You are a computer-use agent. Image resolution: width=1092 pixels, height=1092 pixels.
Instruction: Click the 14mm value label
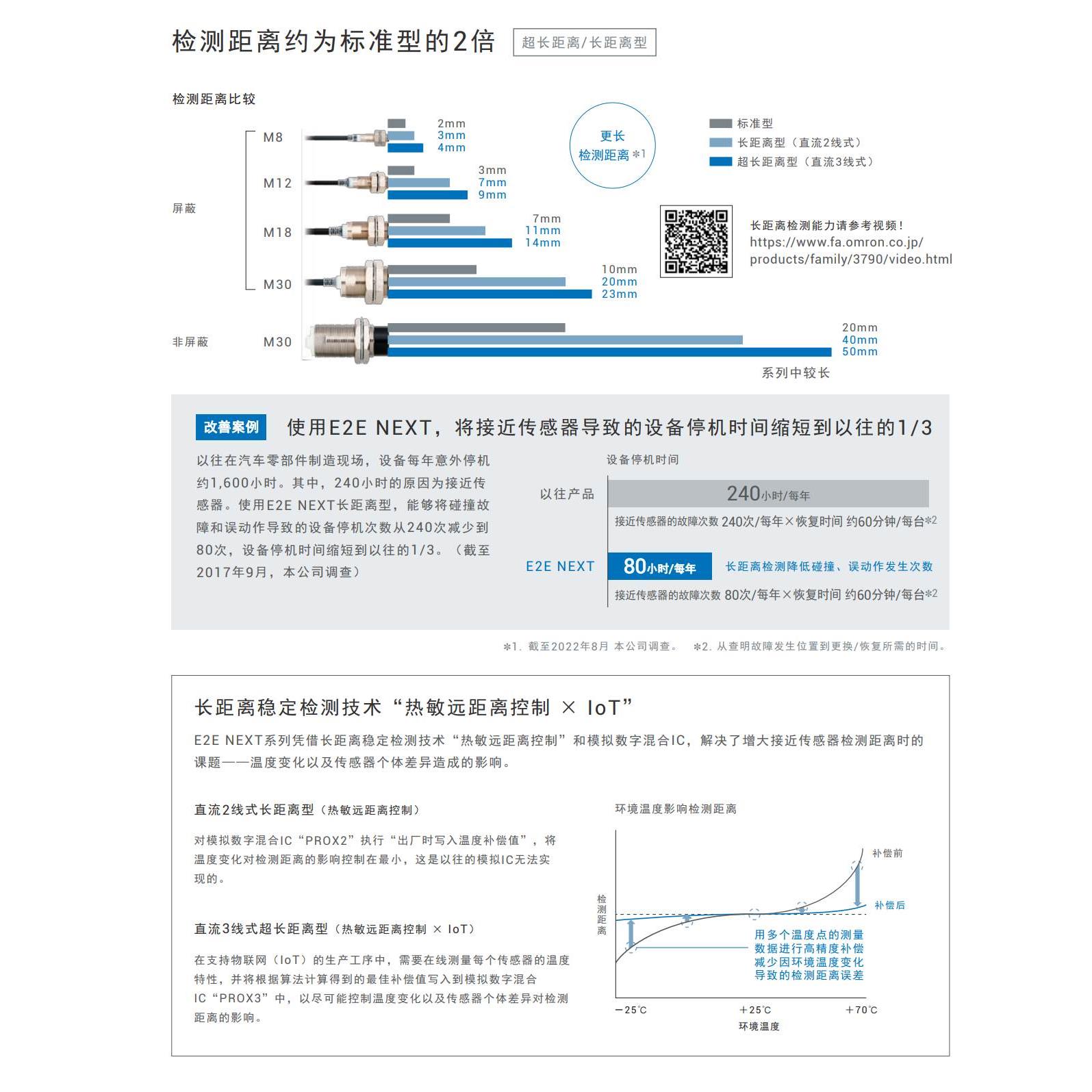click(543, 243)
